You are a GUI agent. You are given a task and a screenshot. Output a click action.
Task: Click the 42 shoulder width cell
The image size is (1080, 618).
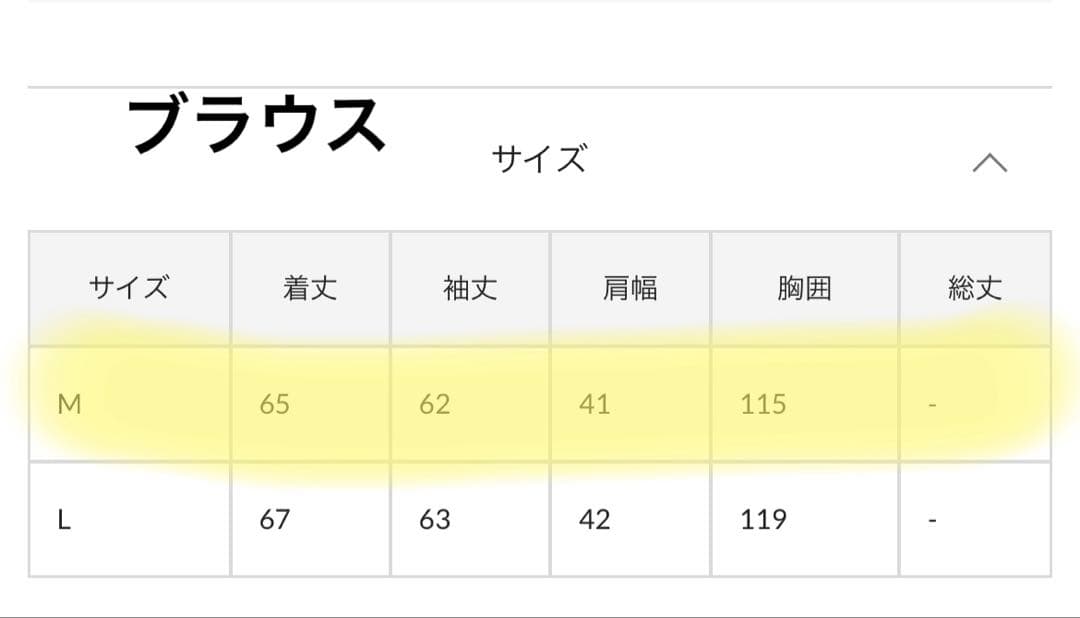pyautogui.click(x=594, y=520)
